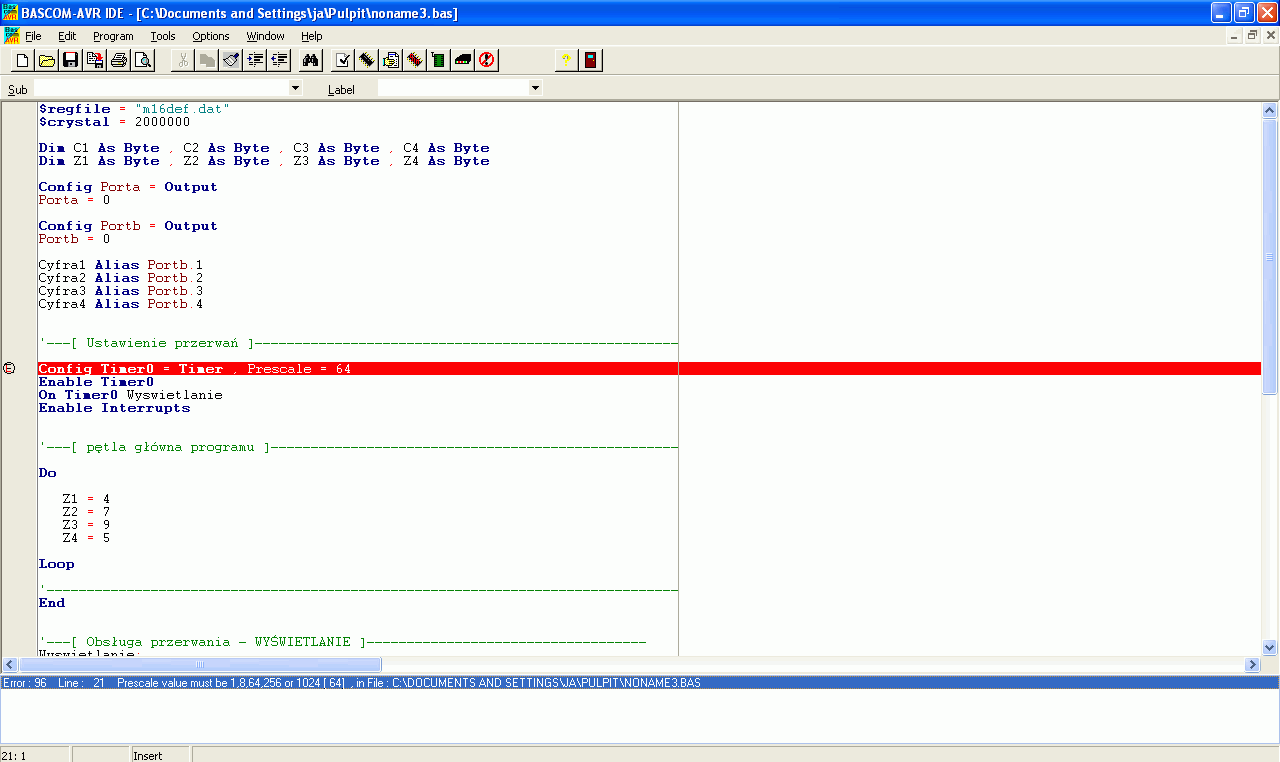Click the horizontal scrollbar right arrow
This screenshot has height=762, width=1280.
coord(1253,665)
